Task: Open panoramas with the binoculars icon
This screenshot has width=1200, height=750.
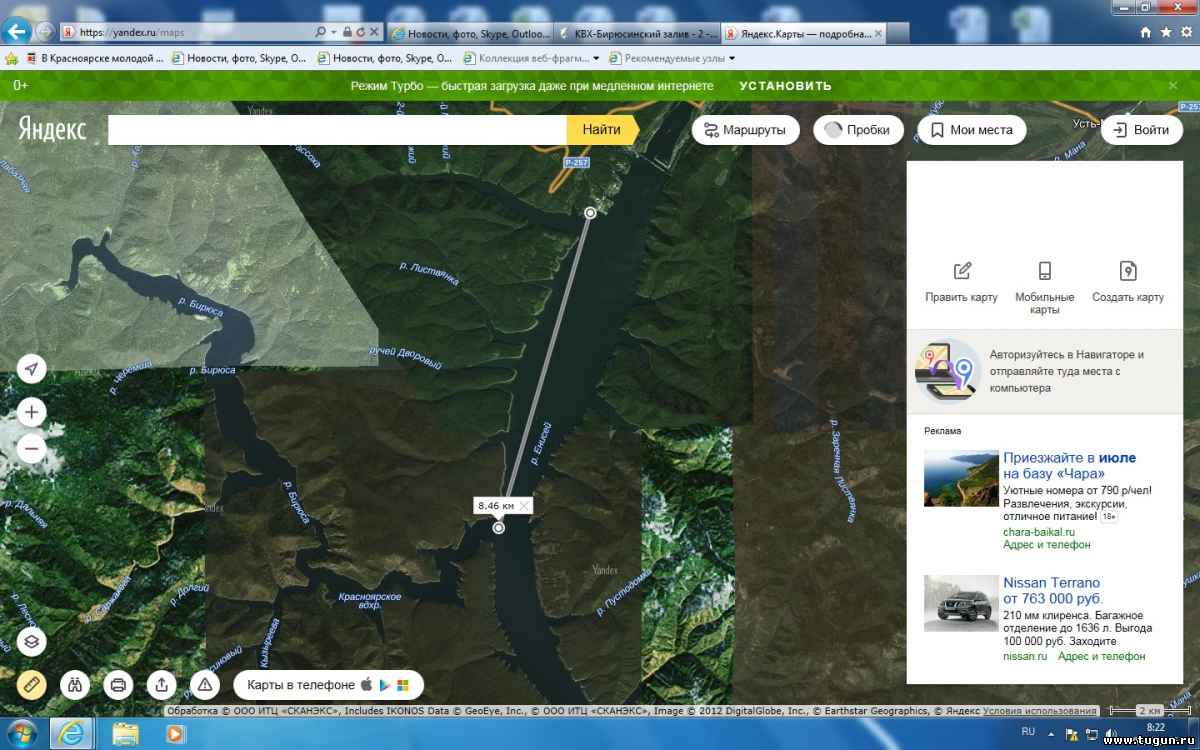Action: click(x=75, y=685)
